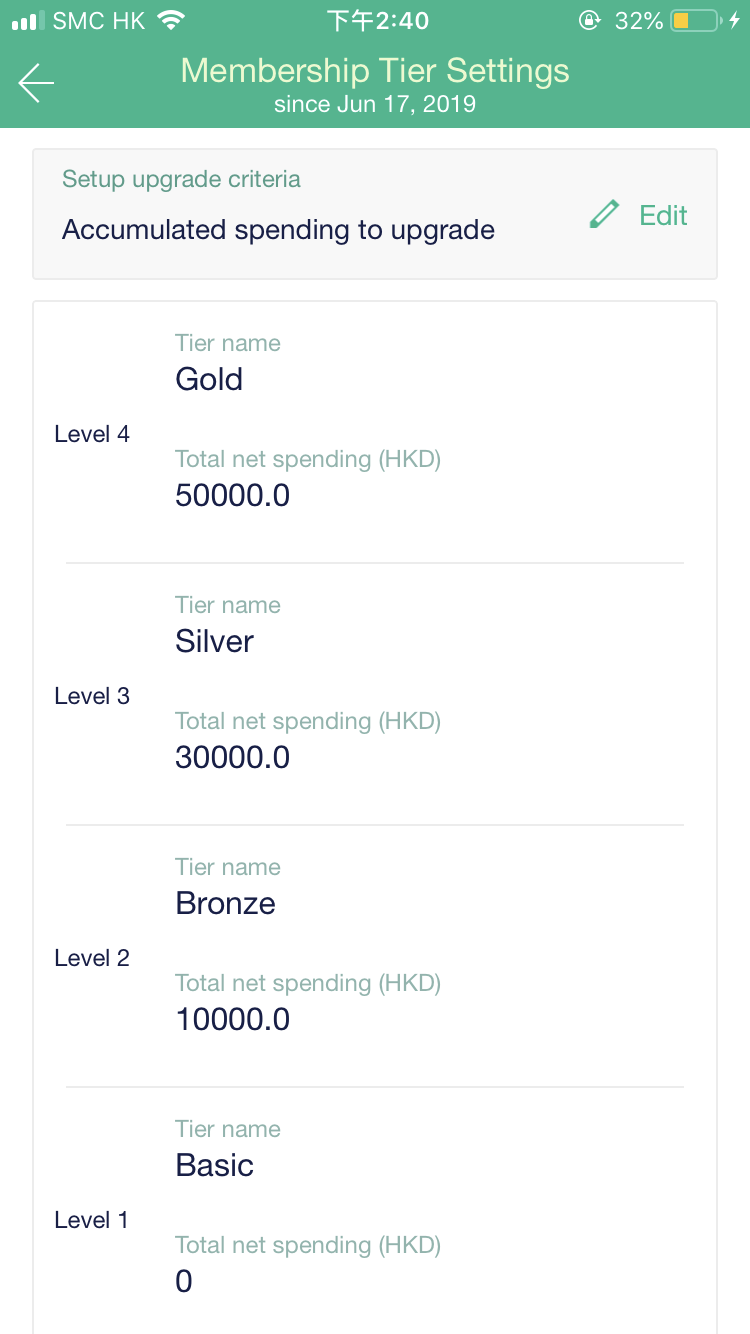Viewport: 750px width, 1334px height.
Task: Tap the back arrow icon
Action: click(36, 83)
